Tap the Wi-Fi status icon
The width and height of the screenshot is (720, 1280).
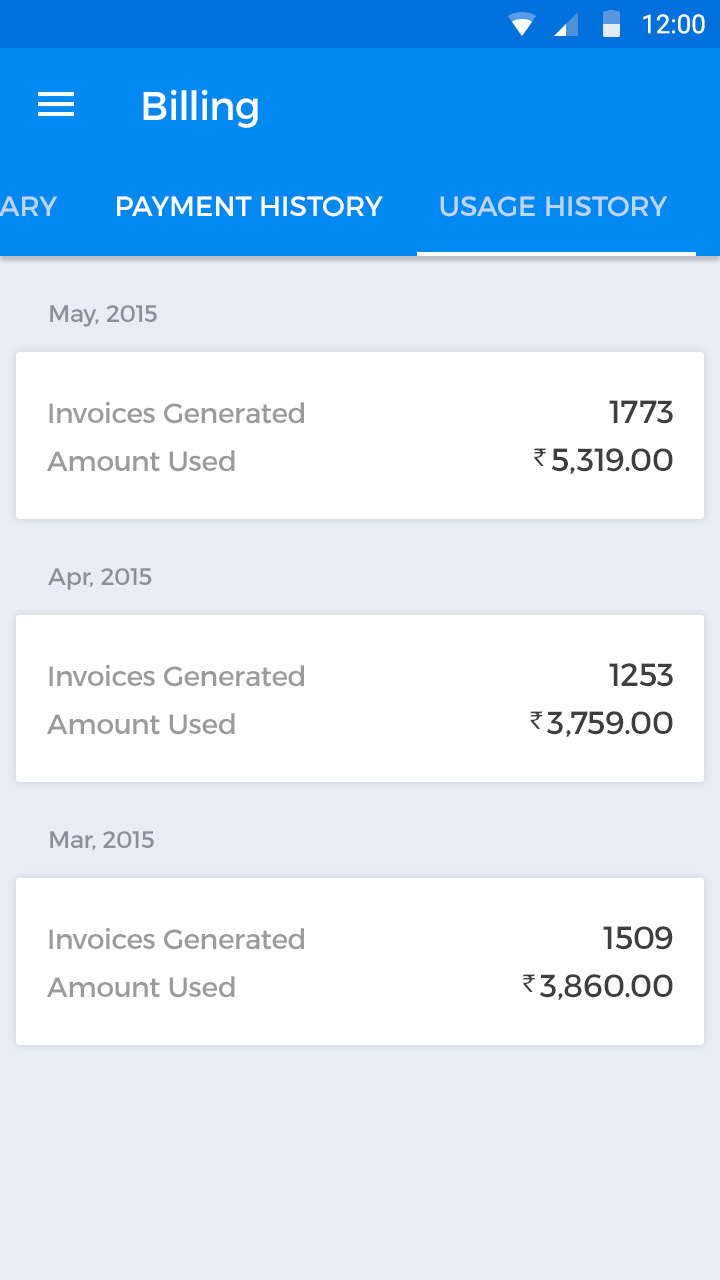tap(521, 25)
